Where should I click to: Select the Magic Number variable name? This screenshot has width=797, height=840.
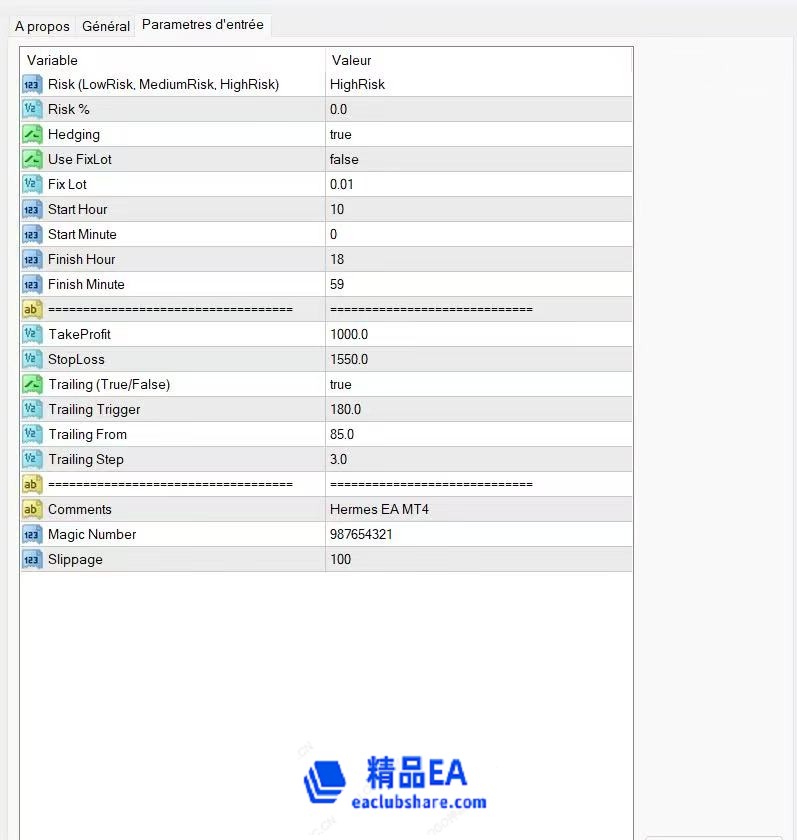click(x=92, y=535)
